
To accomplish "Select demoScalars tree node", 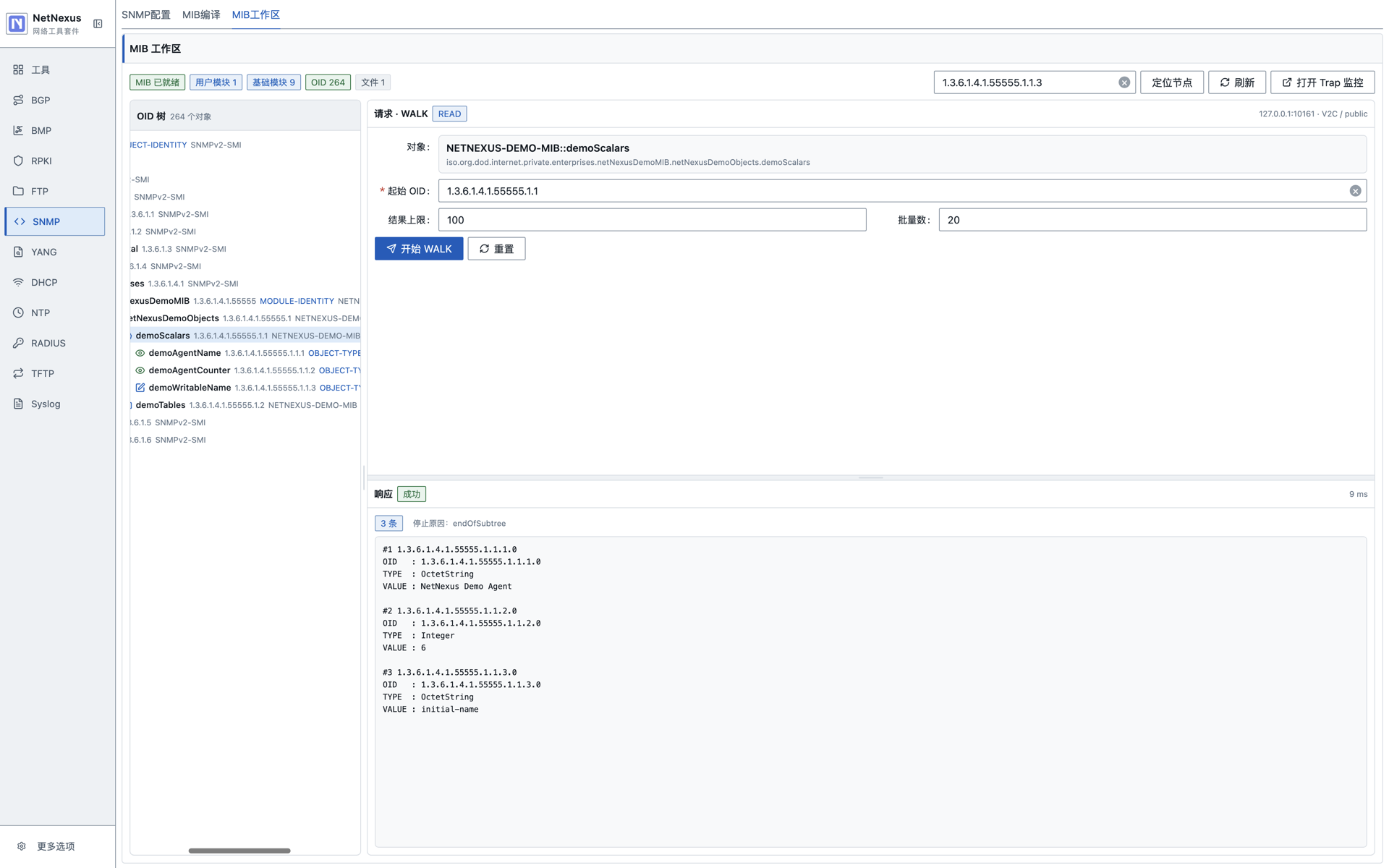I will tap(245, 336).
